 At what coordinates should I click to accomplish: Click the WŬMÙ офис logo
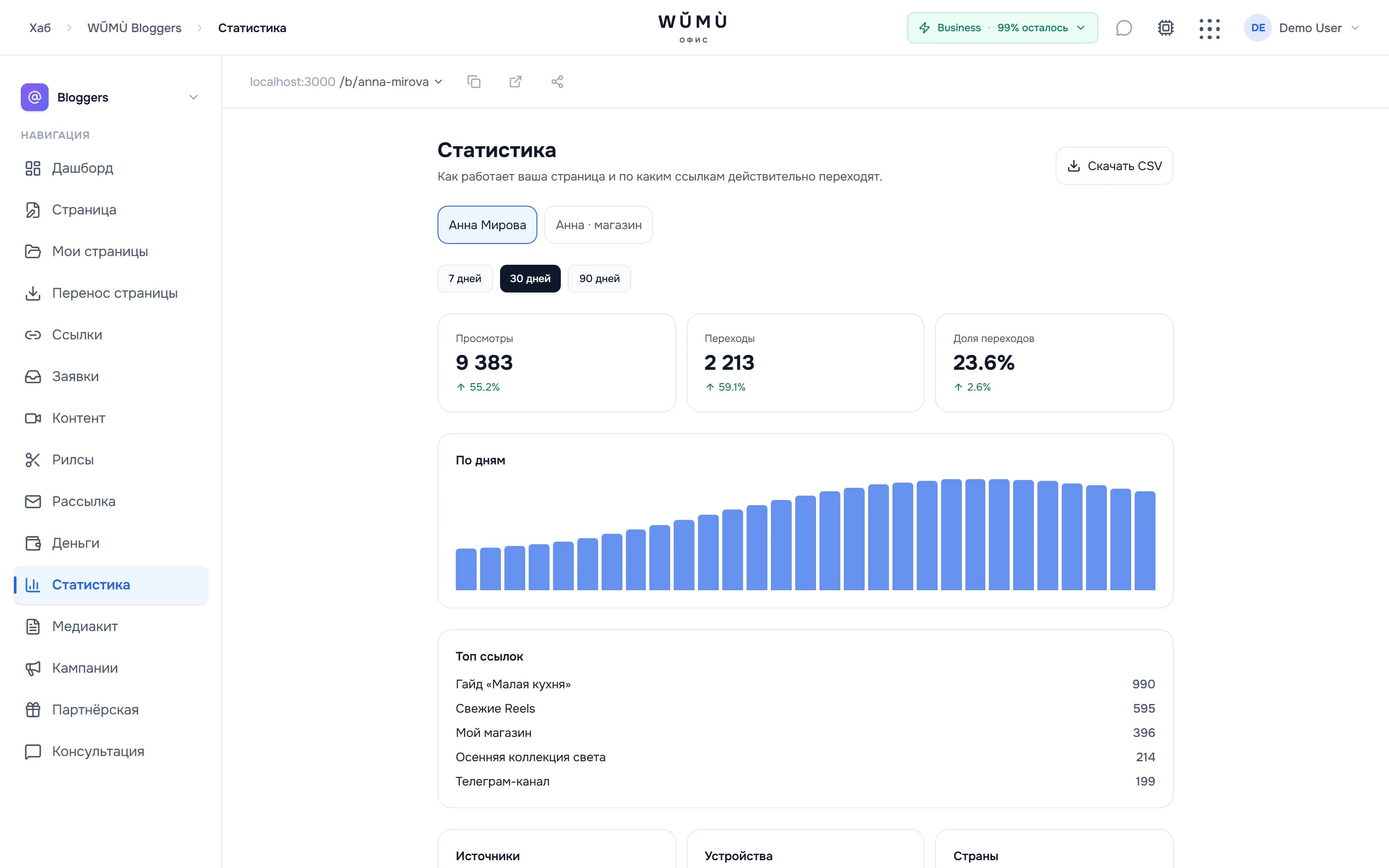(x=693, y=27)
